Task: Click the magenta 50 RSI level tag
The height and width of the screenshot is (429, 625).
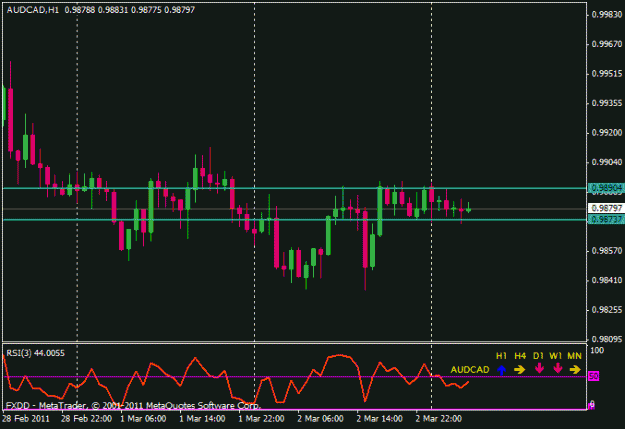Action: (594, 376)
